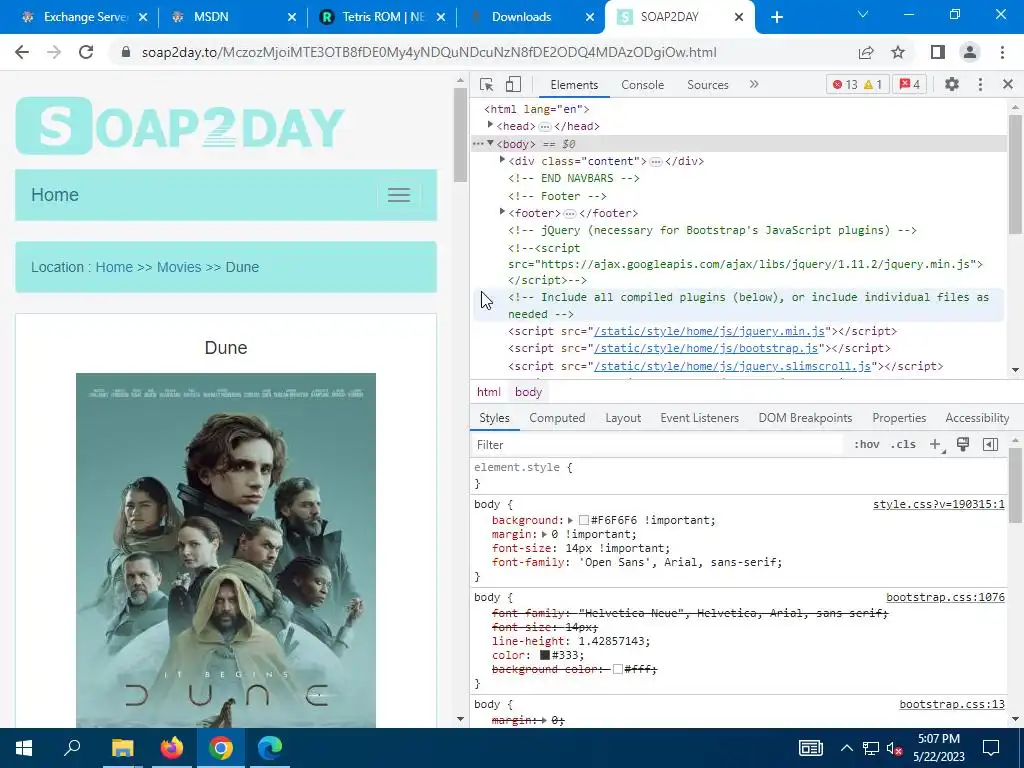Viewport: 1024px width, 768px height.
Task: Open the tab search dropdown chevron
Action: (x=863, y=14)
